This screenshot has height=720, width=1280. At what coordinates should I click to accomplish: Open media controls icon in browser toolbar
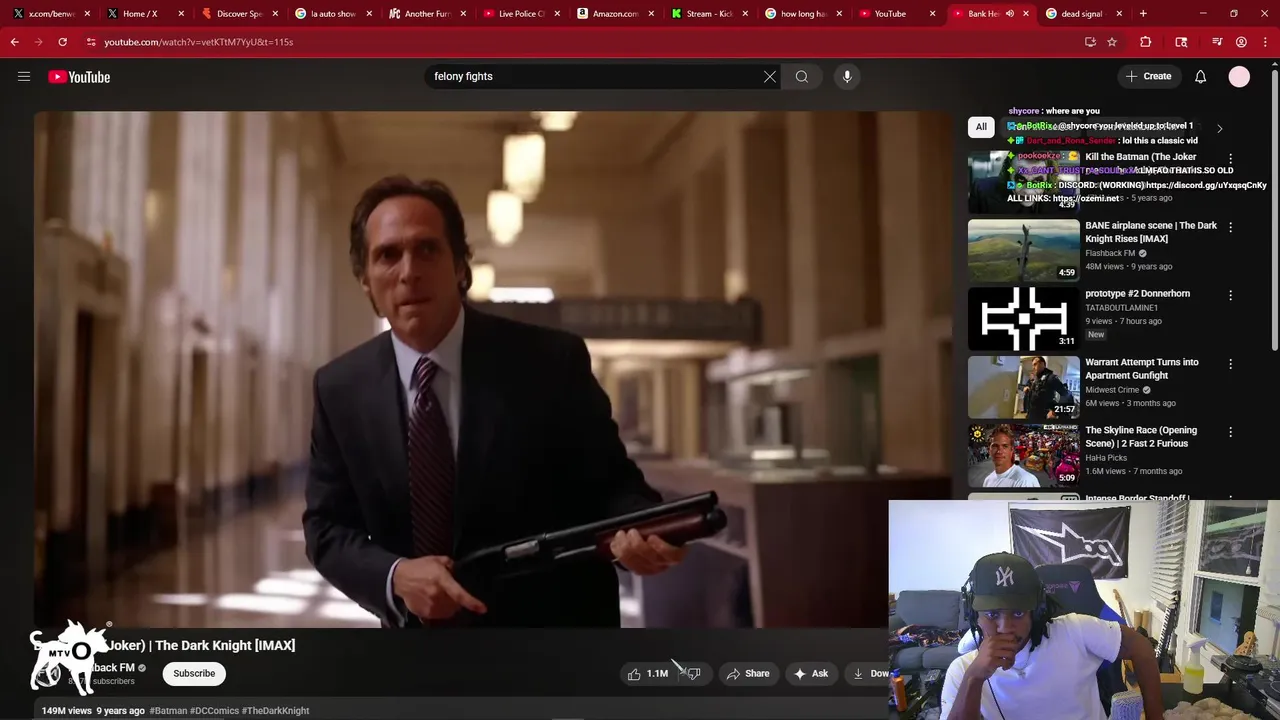1217,42
